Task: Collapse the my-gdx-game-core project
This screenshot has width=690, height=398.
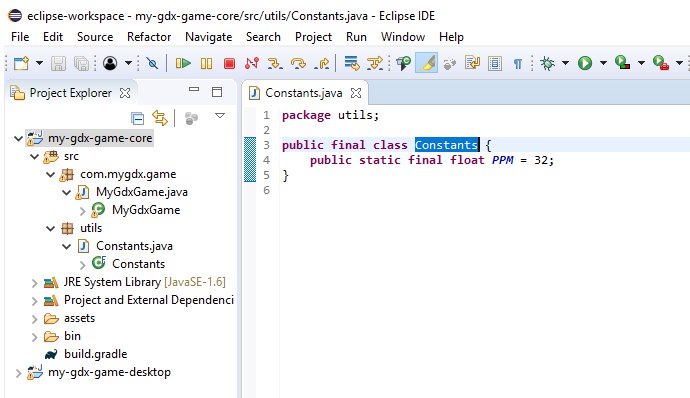Action: tap(18, 139)
